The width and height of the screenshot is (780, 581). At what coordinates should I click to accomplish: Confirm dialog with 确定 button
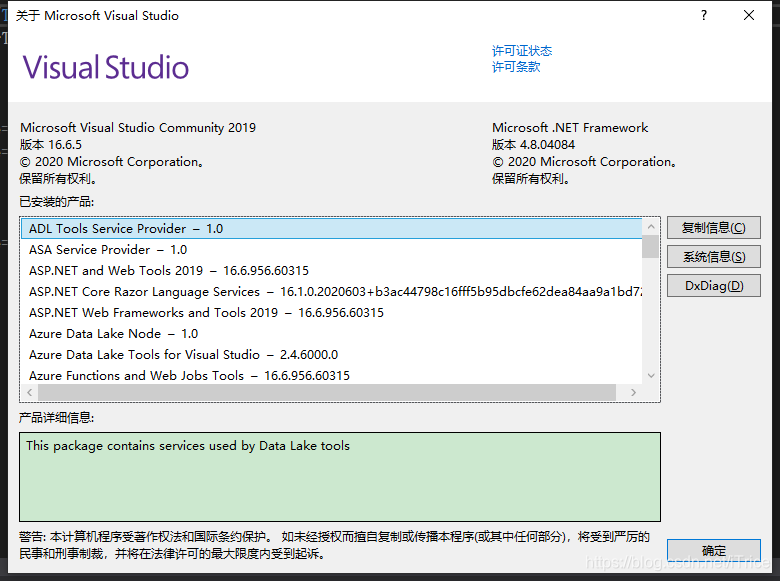713,551
